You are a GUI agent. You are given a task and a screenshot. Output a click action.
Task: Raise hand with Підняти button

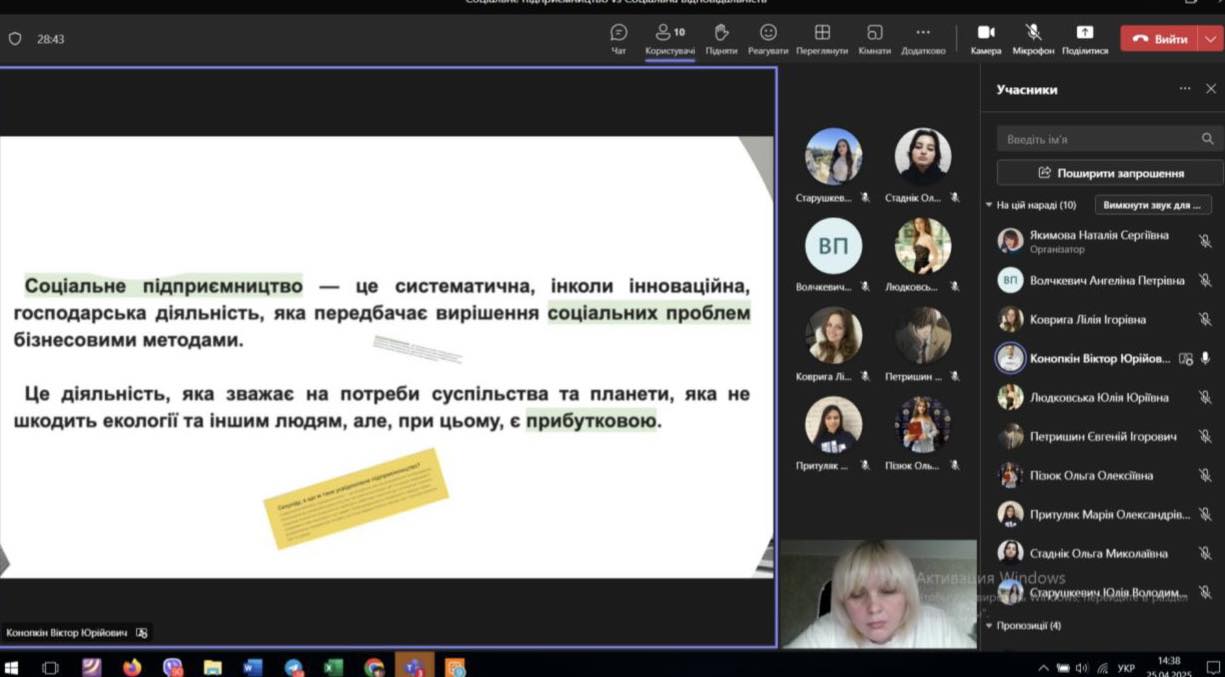(x=721, y=39)
